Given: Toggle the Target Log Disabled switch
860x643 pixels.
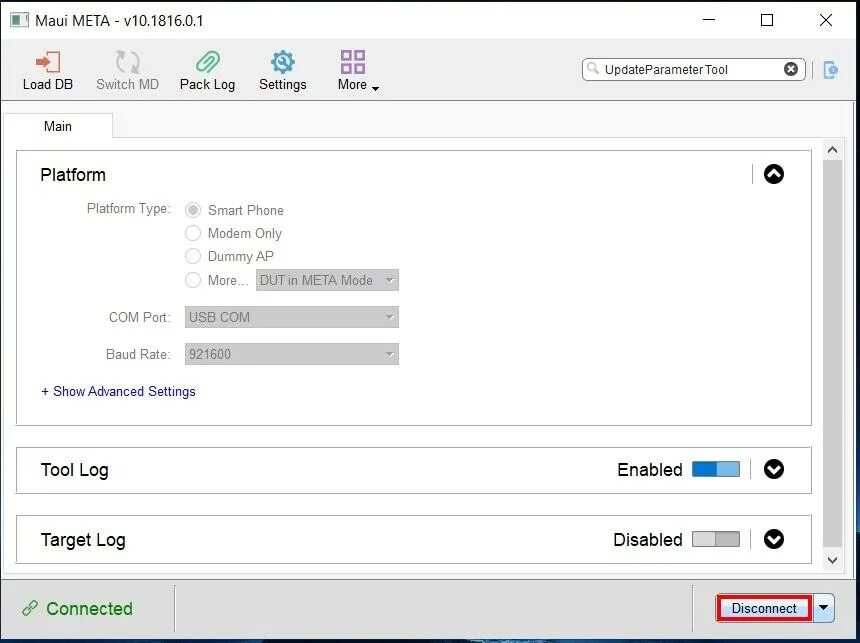Looking at the screenshot, I should tap(716, 539).
